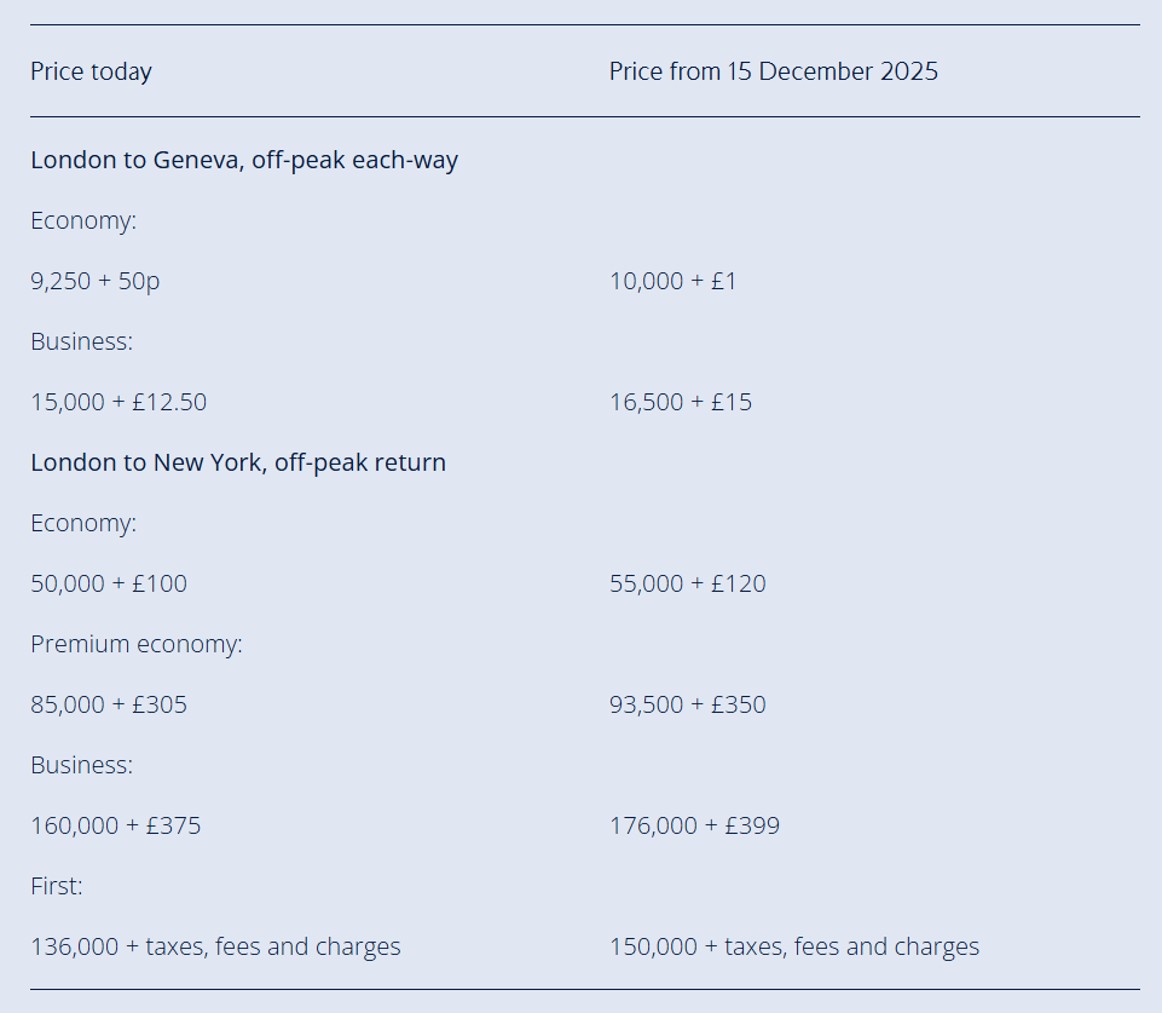Click the "160,000 + £375" price
Screen dimensions: 1162x1013
(x=115, y=826)
